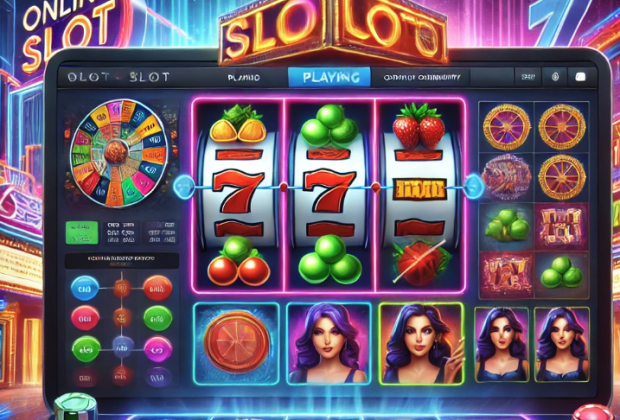The image size is (620, 420).
Task: Click the green round button on the bet grid's right side
Action: click(158, 318)
